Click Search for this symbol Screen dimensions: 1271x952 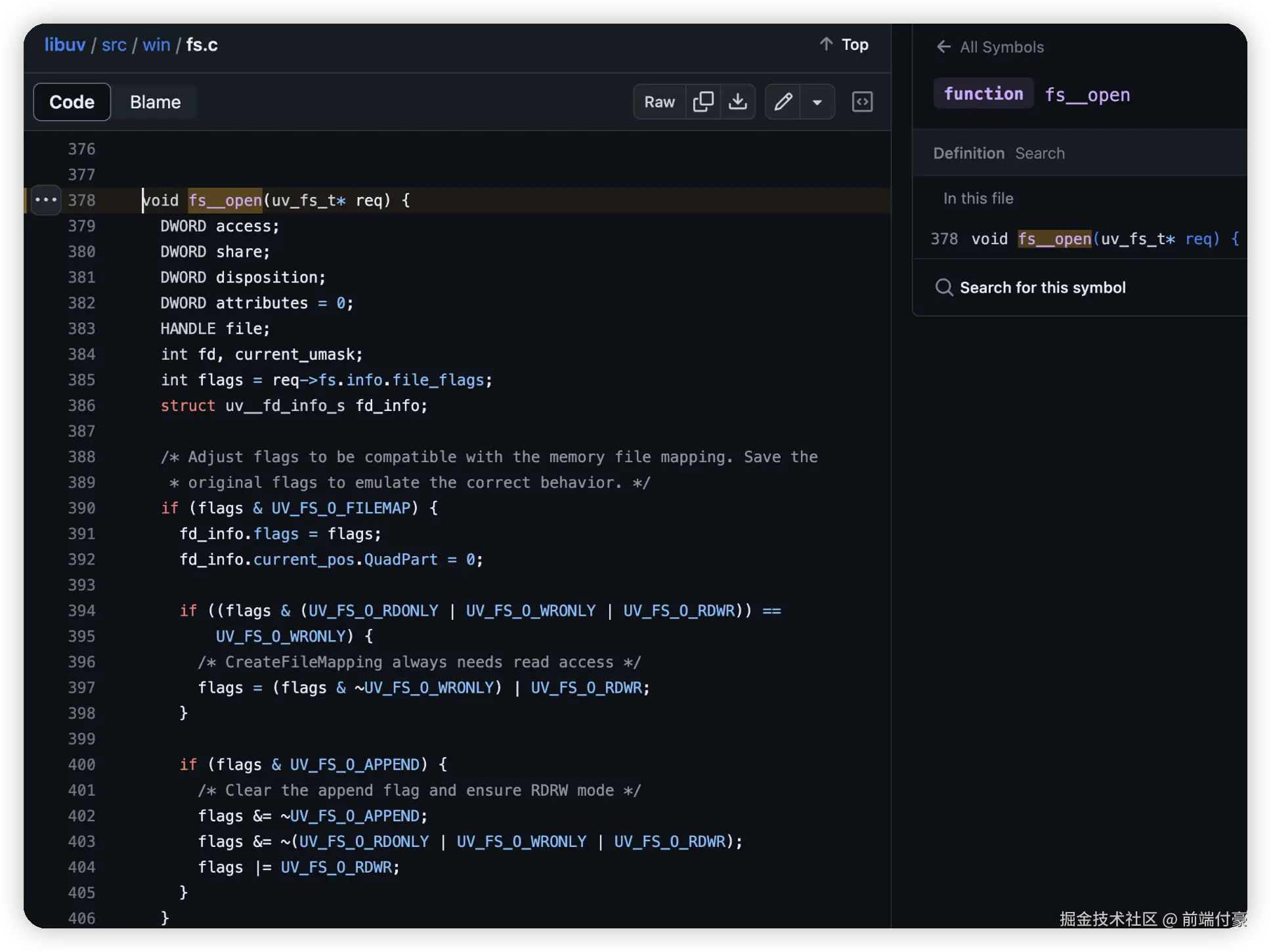pos(1043,288)
